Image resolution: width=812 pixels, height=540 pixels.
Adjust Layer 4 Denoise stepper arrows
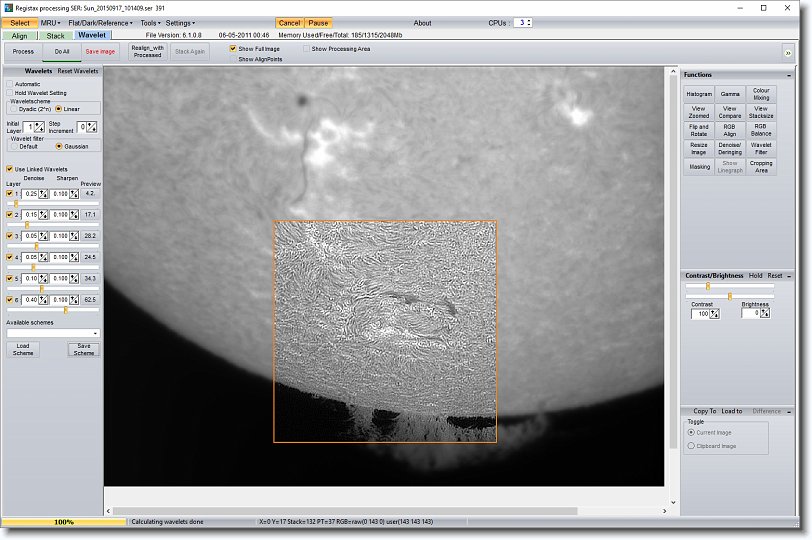point(43,257)
